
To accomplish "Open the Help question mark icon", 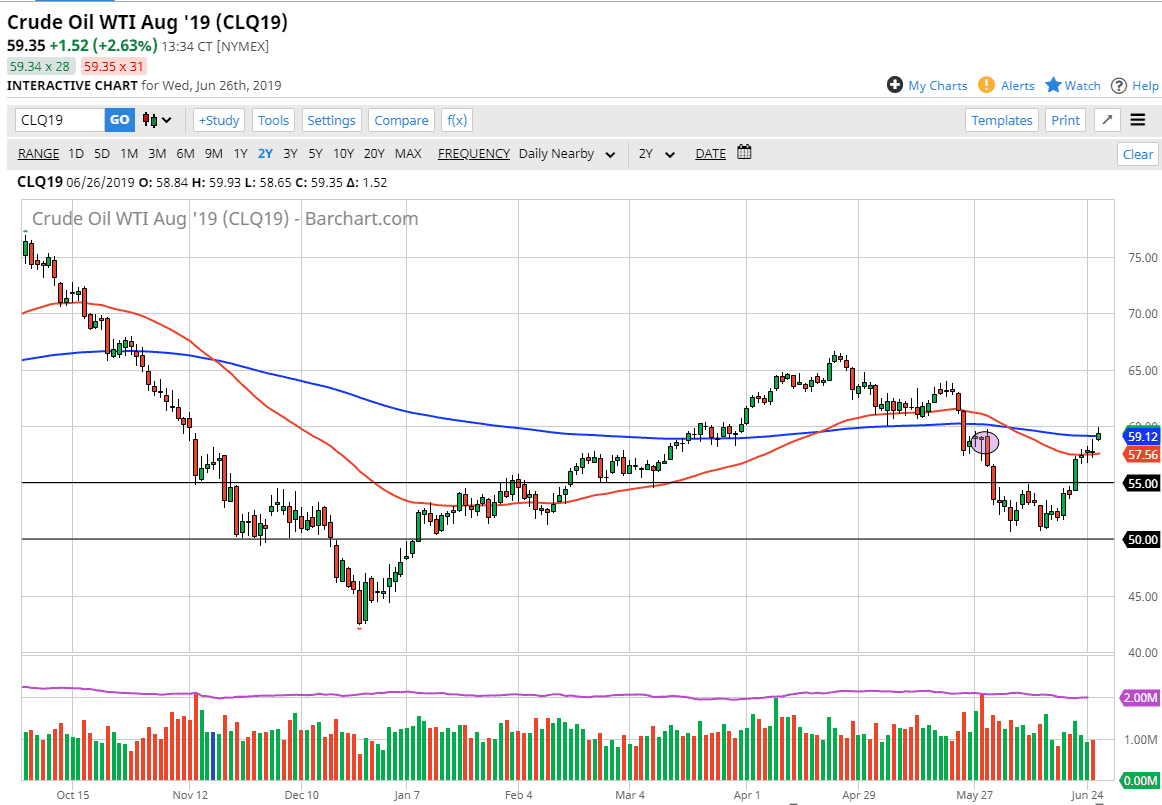I will (x=1119, y=85).
